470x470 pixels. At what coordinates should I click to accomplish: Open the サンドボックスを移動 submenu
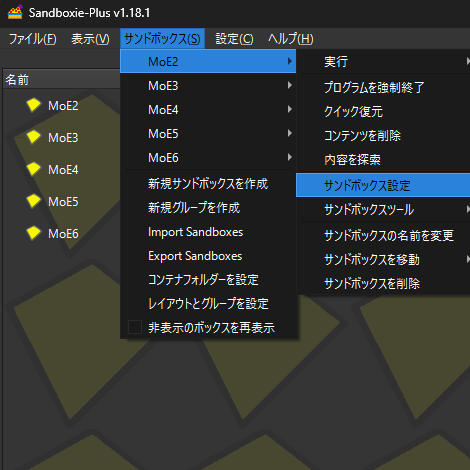[383, 259]
